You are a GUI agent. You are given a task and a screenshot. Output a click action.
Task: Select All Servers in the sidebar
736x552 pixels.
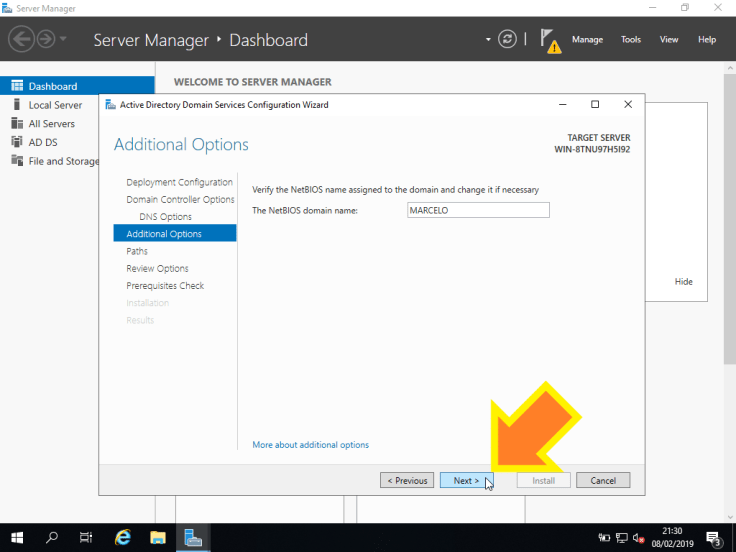(x=51, y=124)
